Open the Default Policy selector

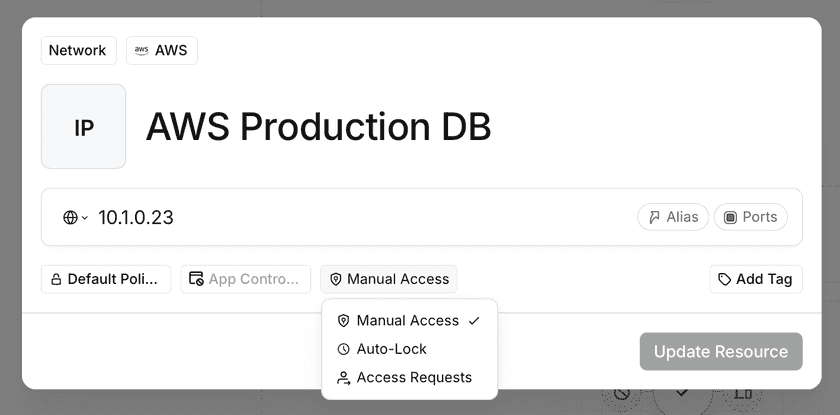[x=106, y=279]
